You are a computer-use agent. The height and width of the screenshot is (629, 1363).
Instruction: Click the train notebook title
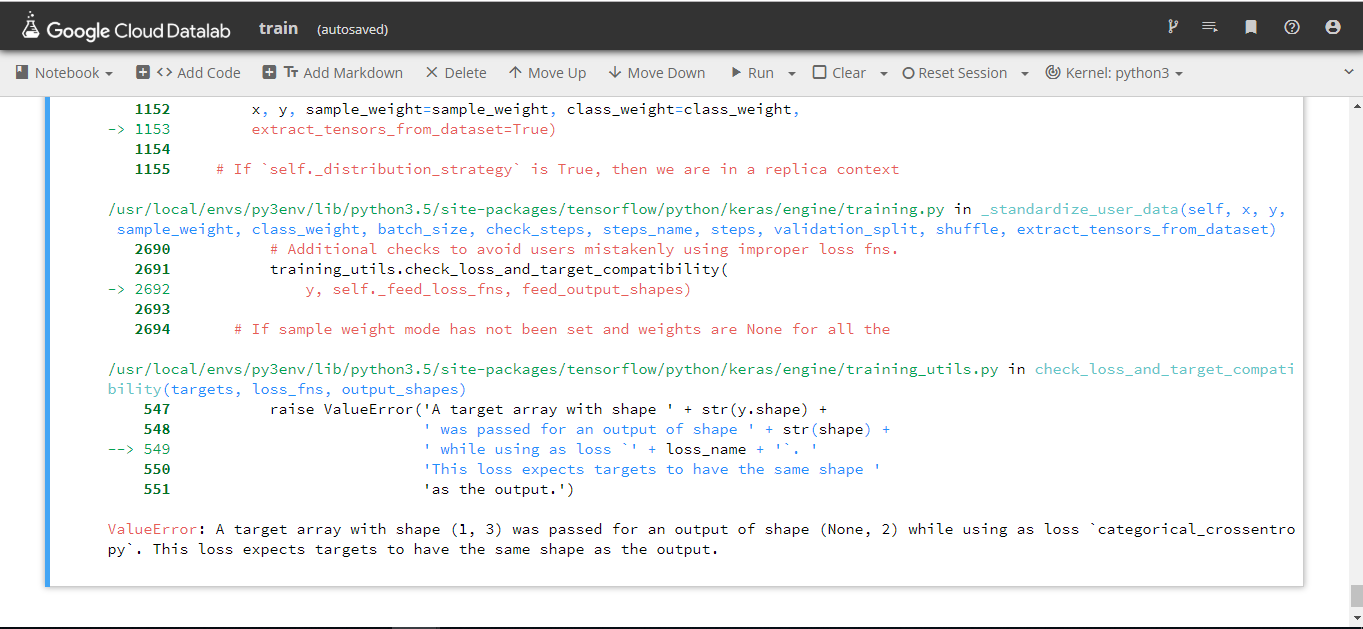278,27
